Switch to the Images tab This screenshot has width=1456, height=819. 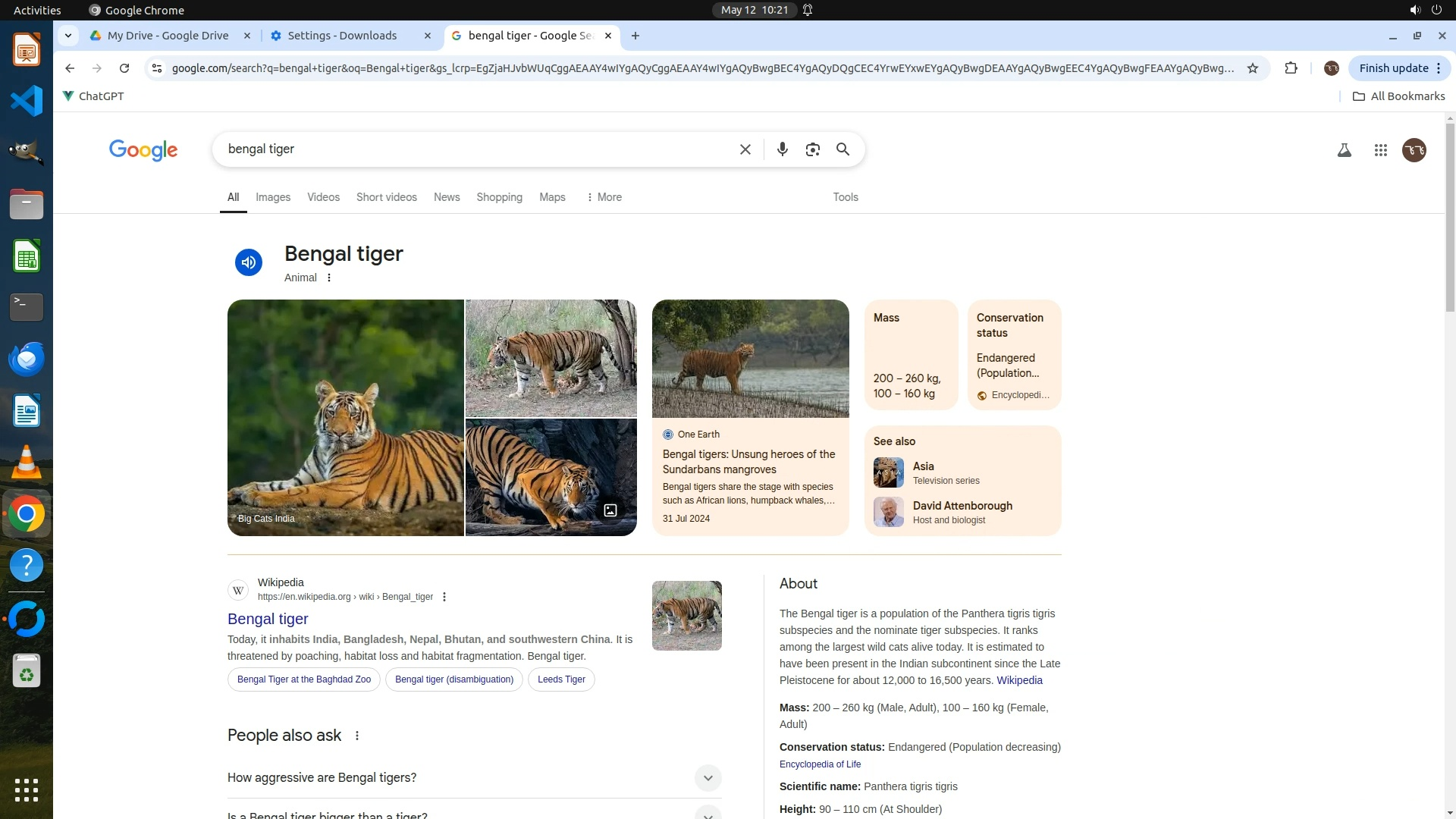[272, 197]
